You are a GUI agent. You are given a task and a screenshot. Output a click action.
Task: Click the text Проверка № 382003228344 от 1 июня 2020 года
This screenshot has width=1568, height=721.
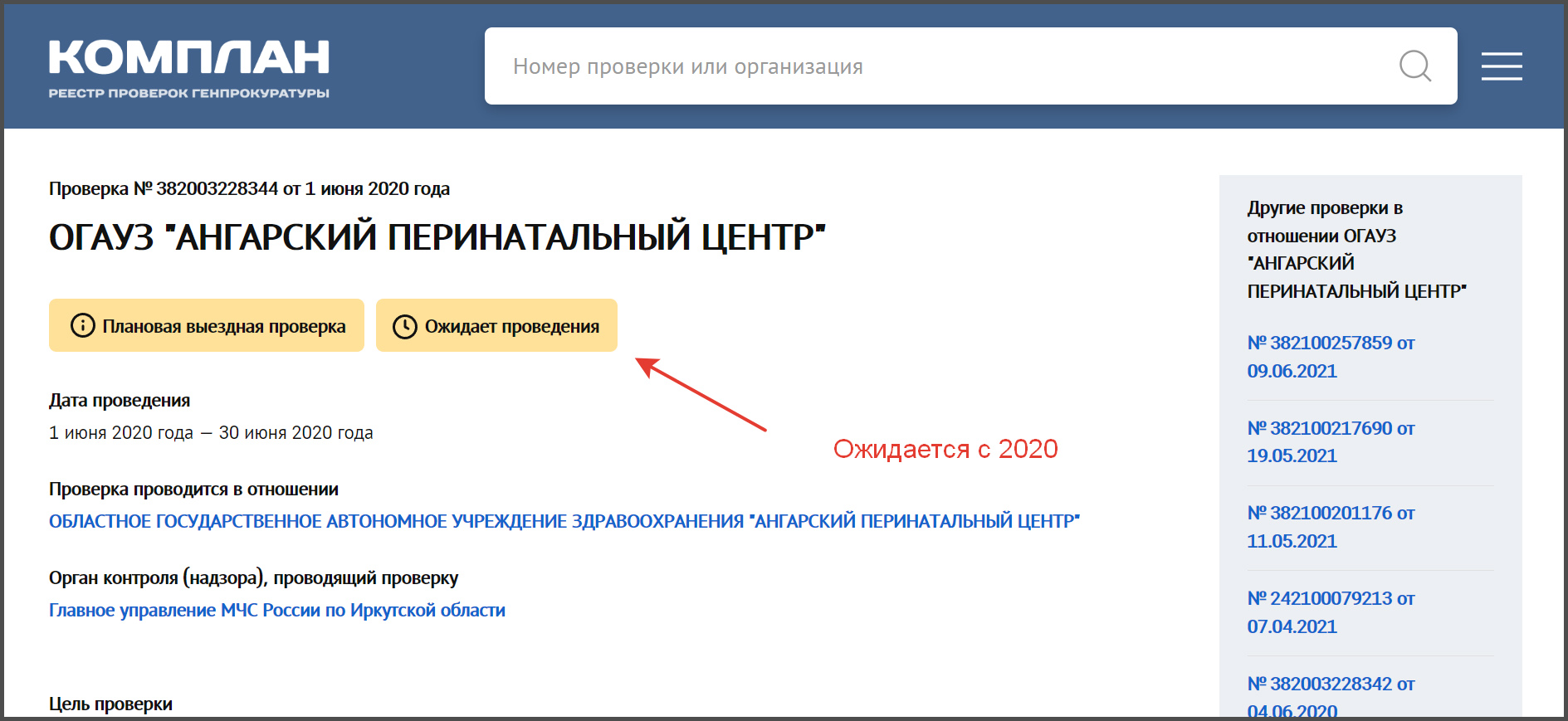249,188
